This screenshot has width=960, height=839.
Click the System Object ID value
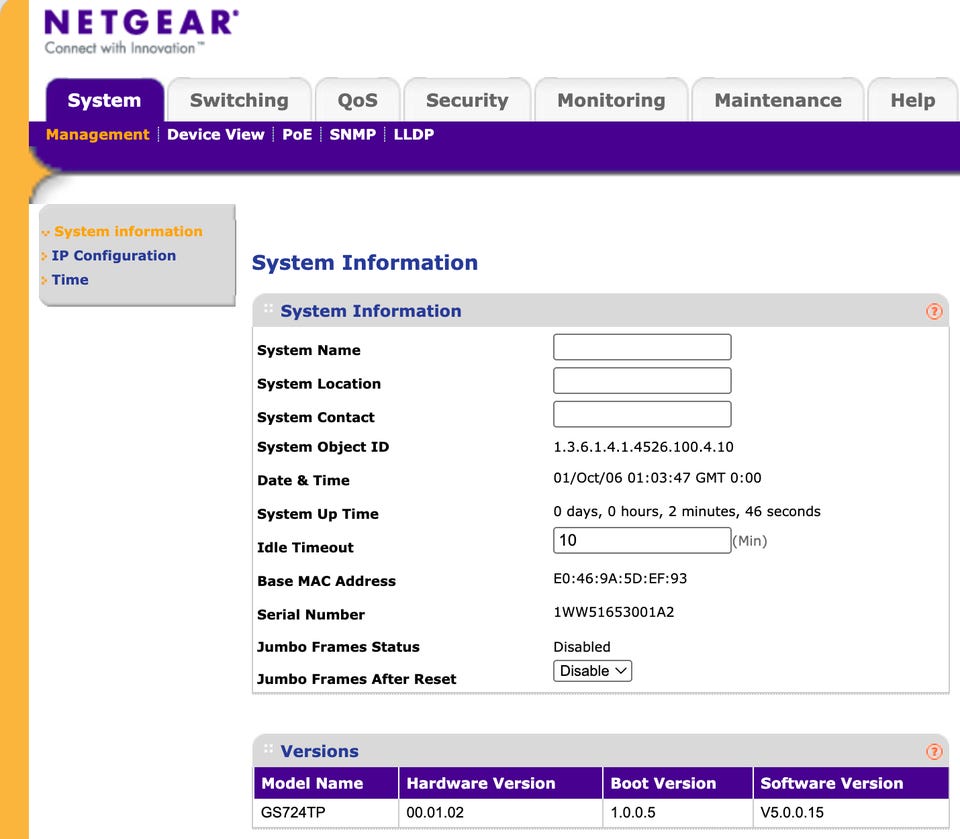(643, 447)
